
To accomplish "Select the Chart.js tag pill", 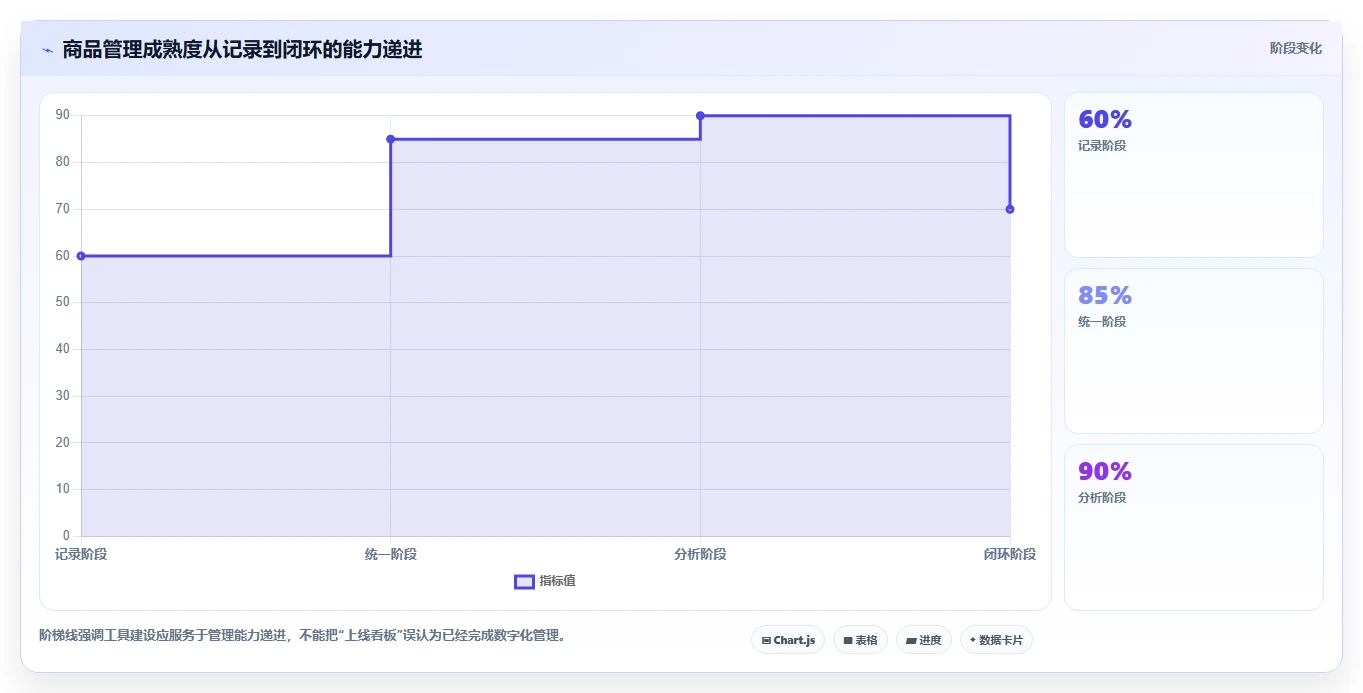I will [788, 640].
